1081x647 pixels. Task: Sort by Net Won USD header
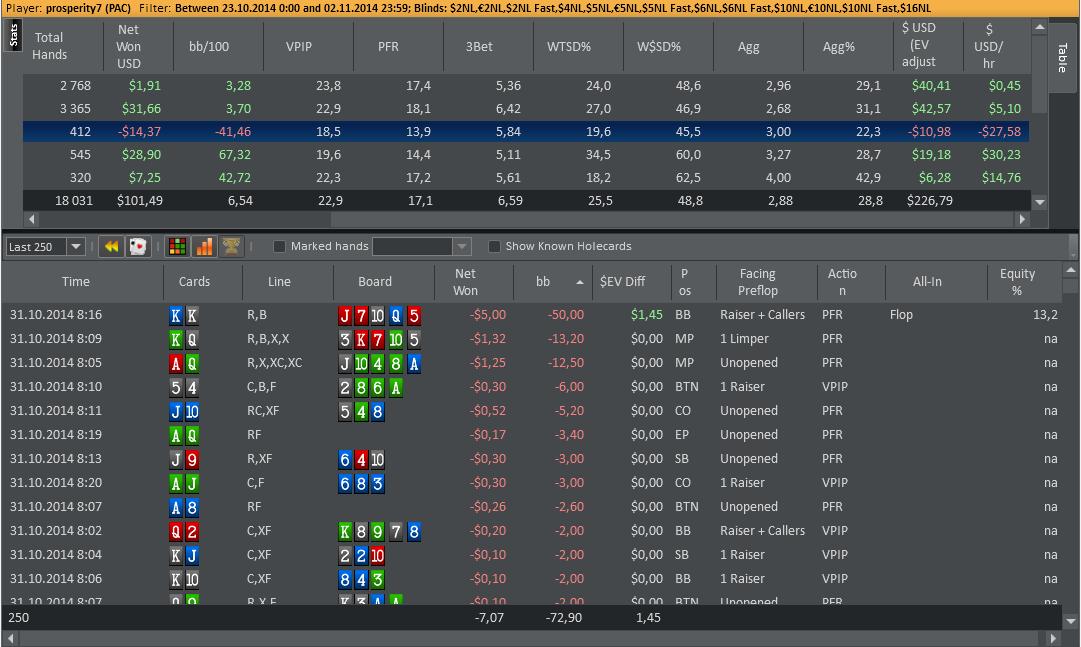tap(128, 46)
